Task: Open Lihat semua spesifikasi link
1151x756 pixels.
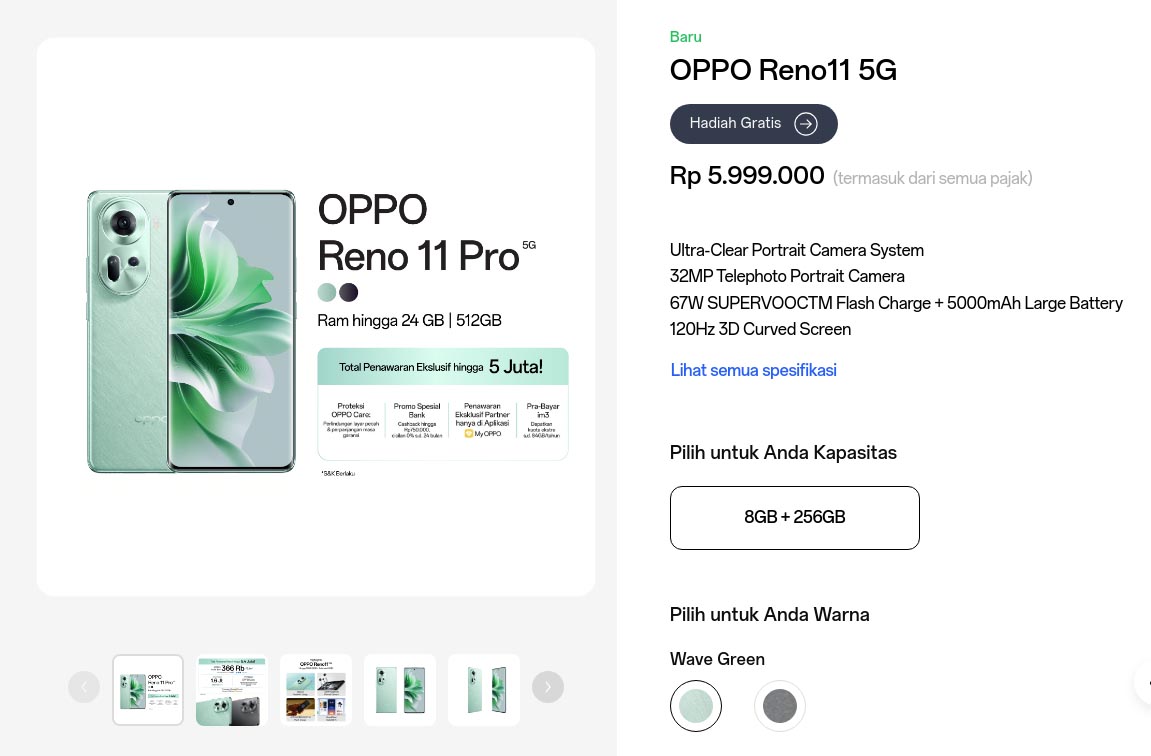Action: [x=753, y=371]
